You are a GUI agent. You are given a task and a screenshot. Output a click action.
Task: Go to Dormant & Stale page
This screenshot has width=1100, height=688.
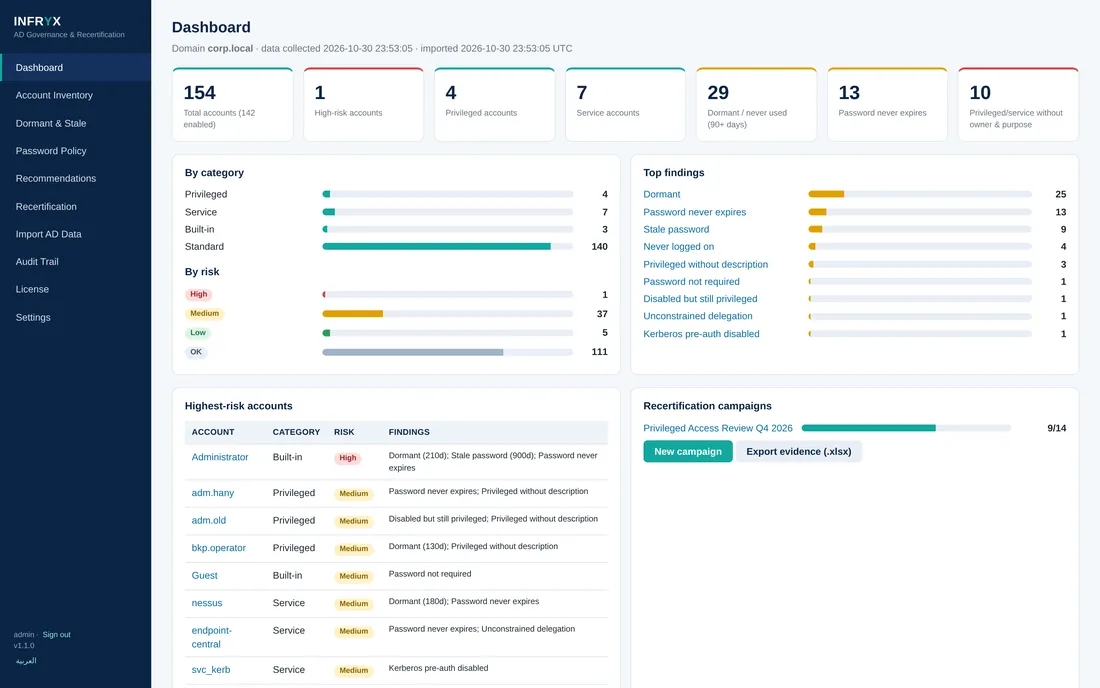click(x=51, y=123)
